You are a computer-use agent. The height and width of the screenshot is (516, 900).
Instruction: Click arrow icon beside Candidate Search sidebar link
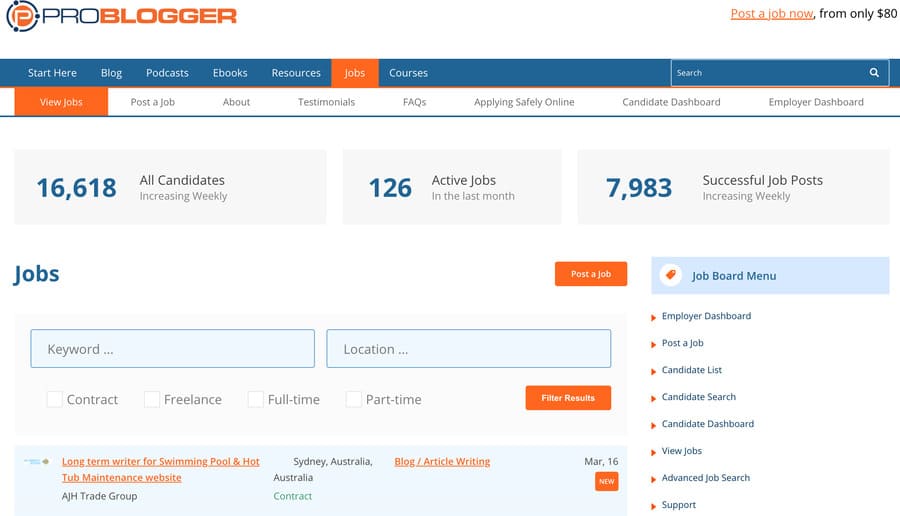654,398
